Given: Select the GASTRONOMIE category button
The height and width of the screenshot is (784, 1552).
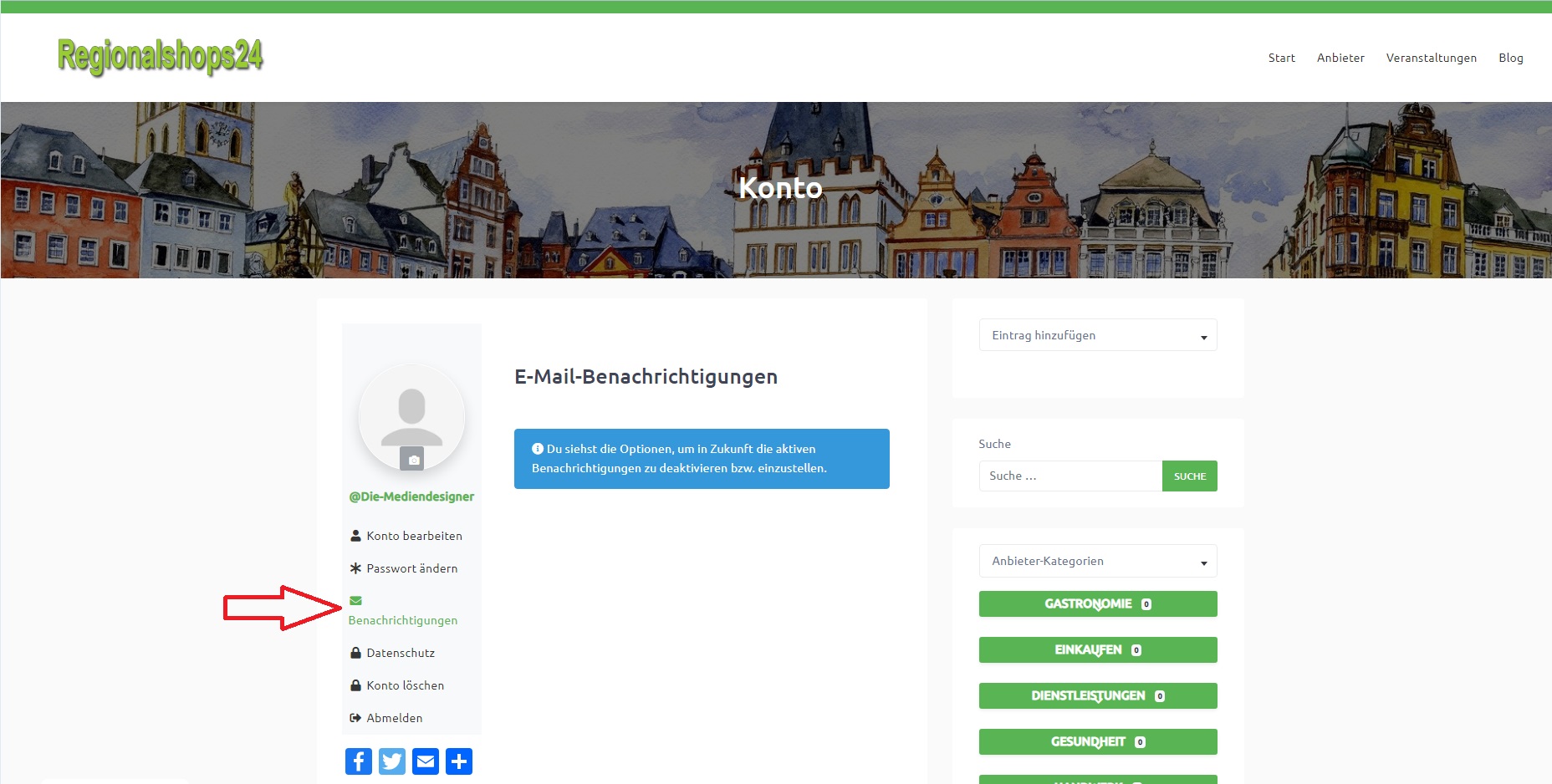Looking at the screenshot, I should 1097,603.
